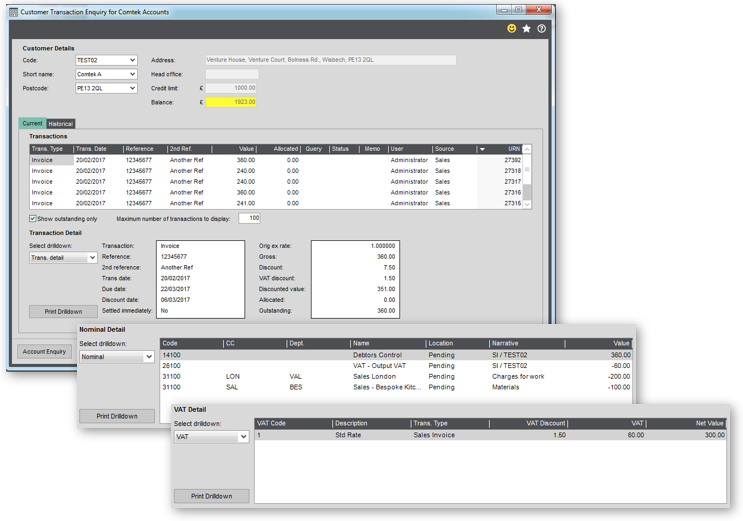Expand the customer Code dropdown

click(132, 60)
